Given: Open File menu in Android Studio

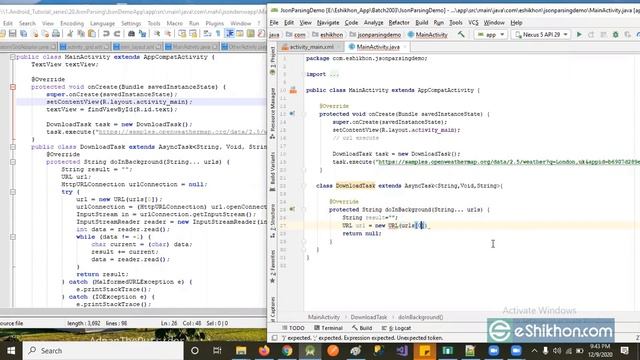Looking at the screenshot, I should [274, 23].
